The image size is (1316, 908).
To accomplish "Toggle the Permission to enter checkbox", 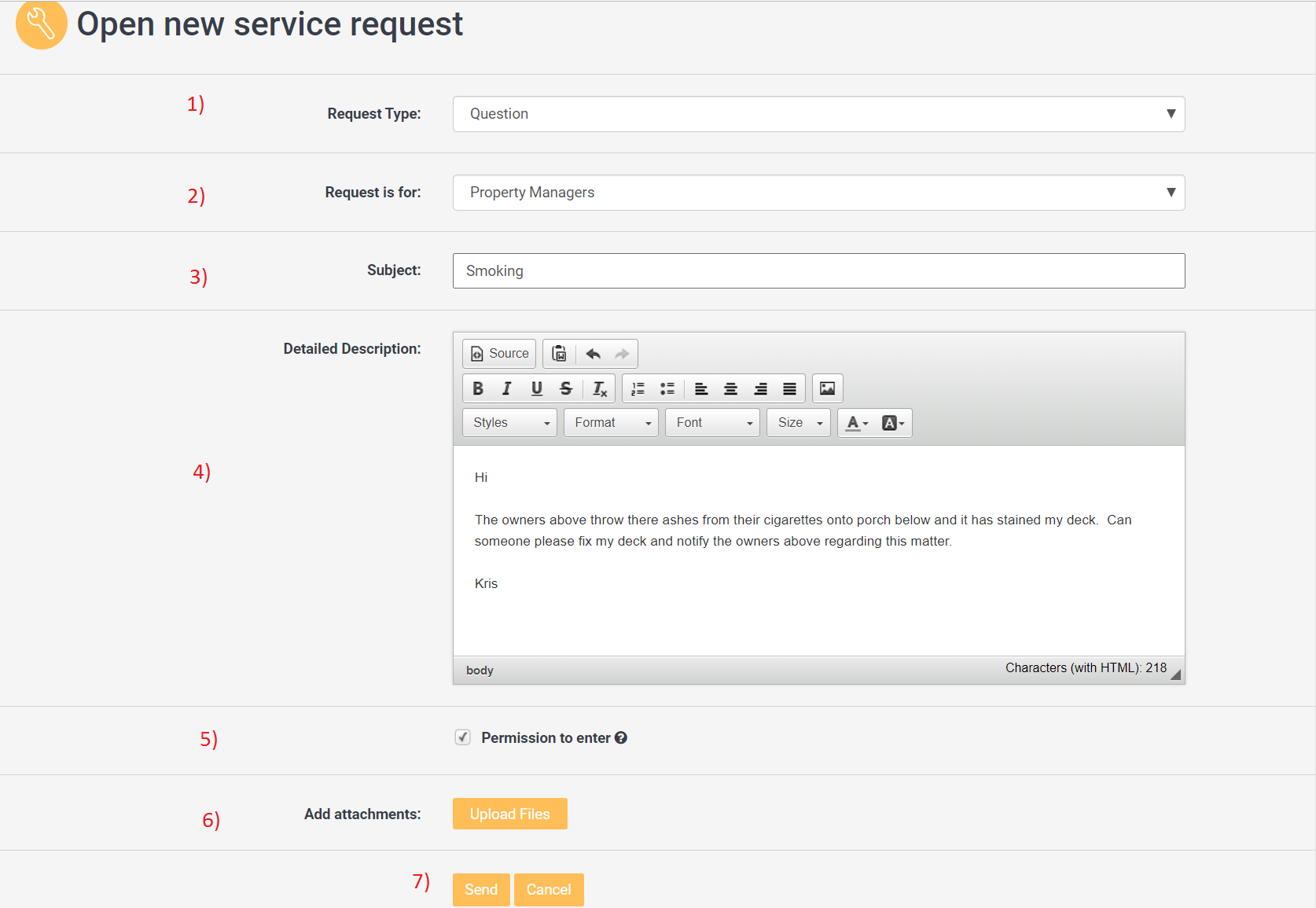I will 463,737.
